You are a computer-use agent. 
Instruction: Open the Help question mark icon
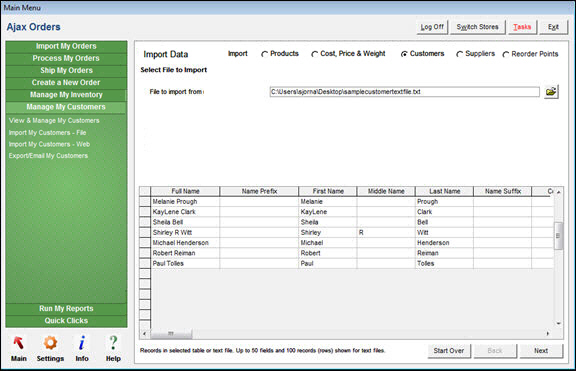[x=113, y=343]
